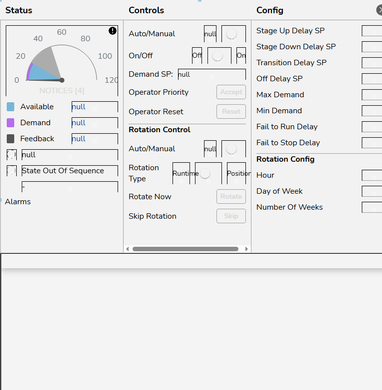Click the dark Feedback legend swatch
Viewport: 382px width, 390px height.
pos(10,139)
